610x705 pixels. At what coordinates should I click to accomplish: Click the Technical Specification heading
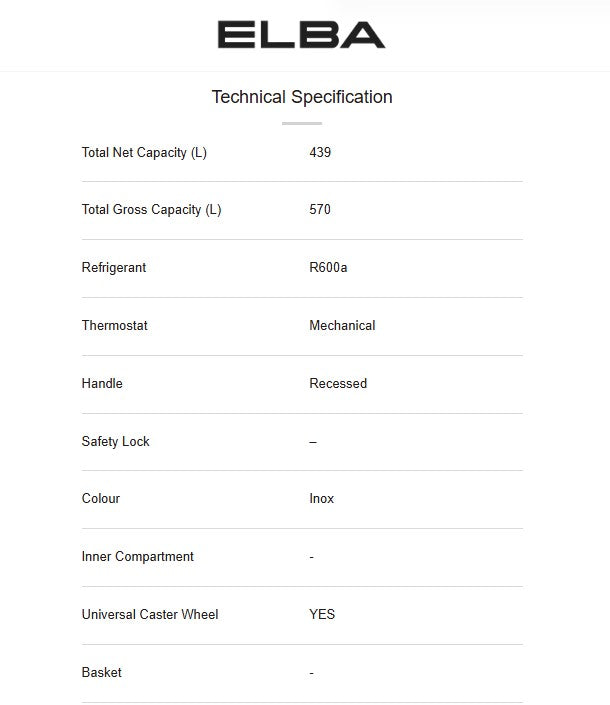click(302, 97)
